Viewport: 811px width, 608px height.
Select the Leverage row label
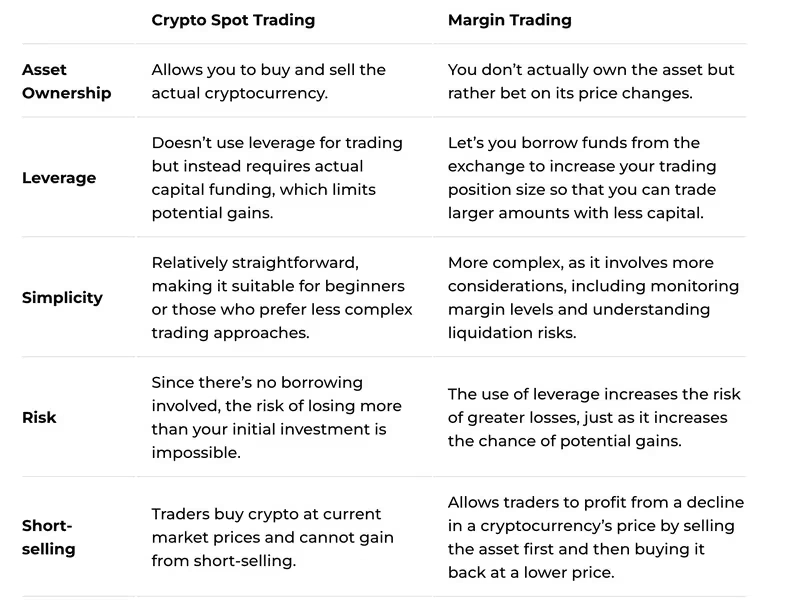tap(59, 178)
